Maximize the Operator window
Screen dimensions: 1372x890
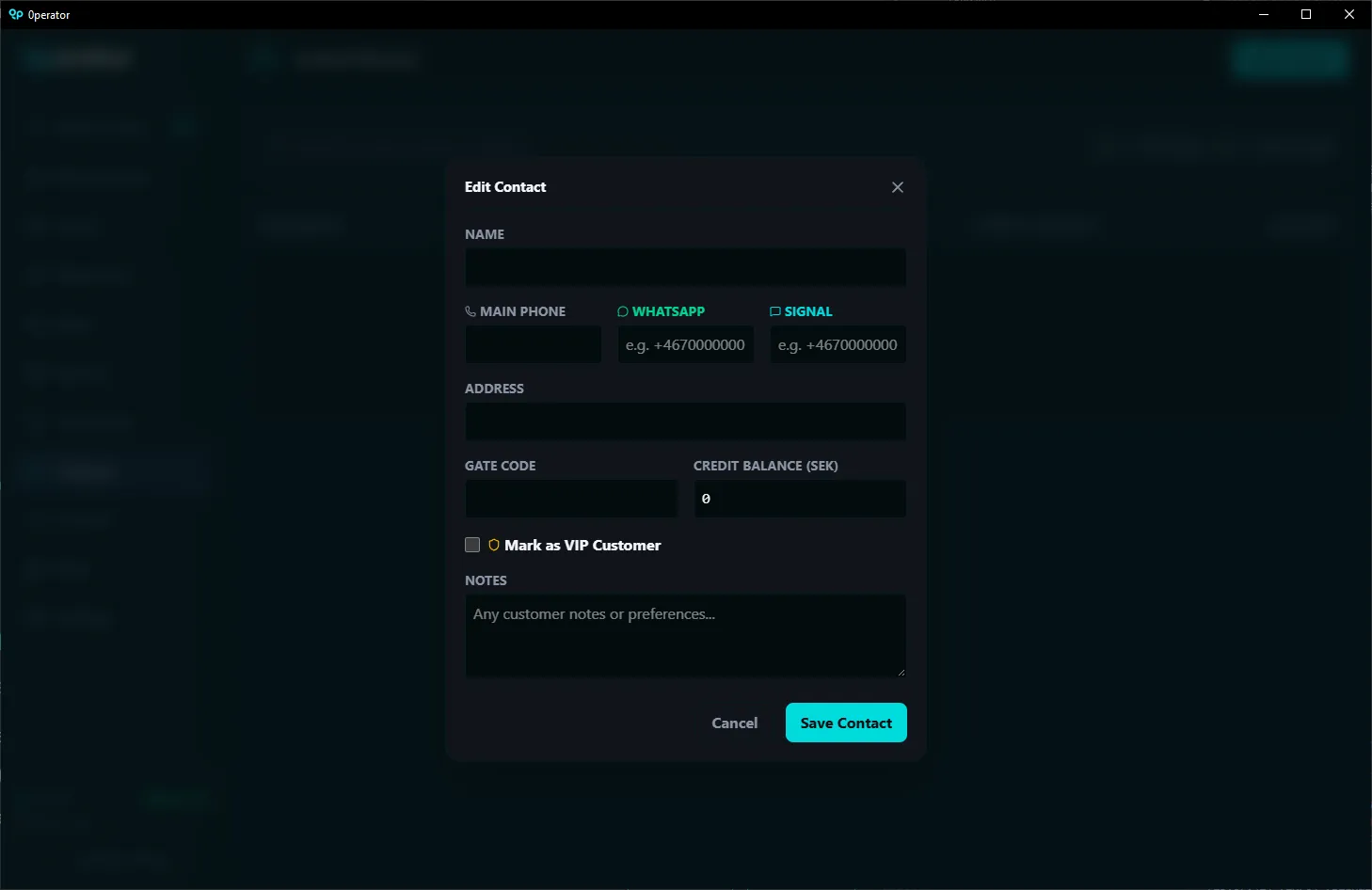click(1306, 14)
